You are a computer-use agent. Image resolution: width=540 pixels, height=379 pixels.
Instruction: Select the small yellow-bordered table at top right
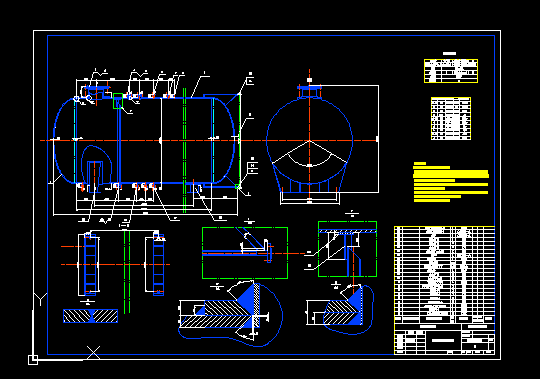(451, 71)
